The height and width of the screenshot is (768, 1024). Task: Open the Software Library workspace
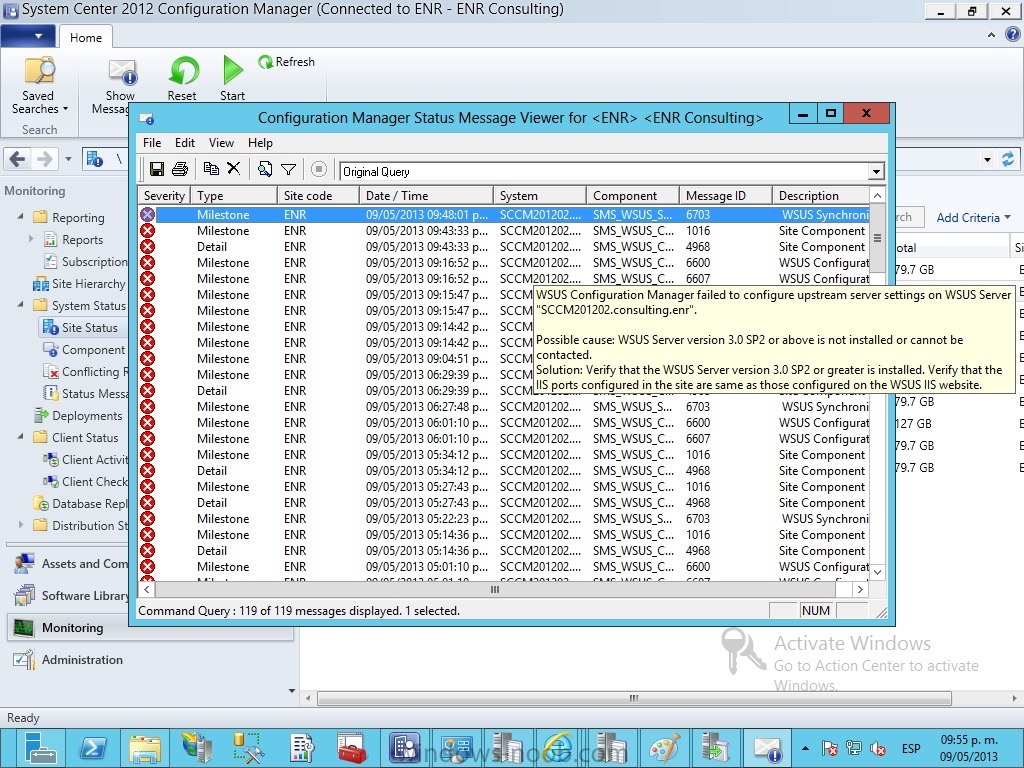click(x=72, y=596)
